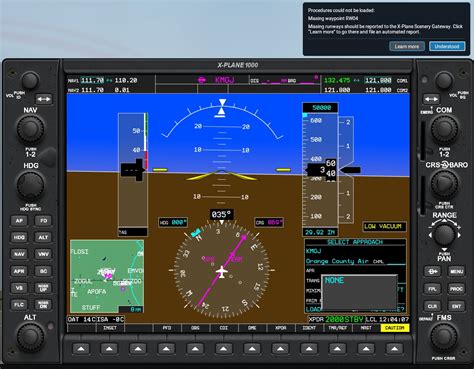The height and width of the screenshot is (369, 474).
Task: Click the leftmost softkey arrow on the bottom bezel
Action: (x=81, y=349)
